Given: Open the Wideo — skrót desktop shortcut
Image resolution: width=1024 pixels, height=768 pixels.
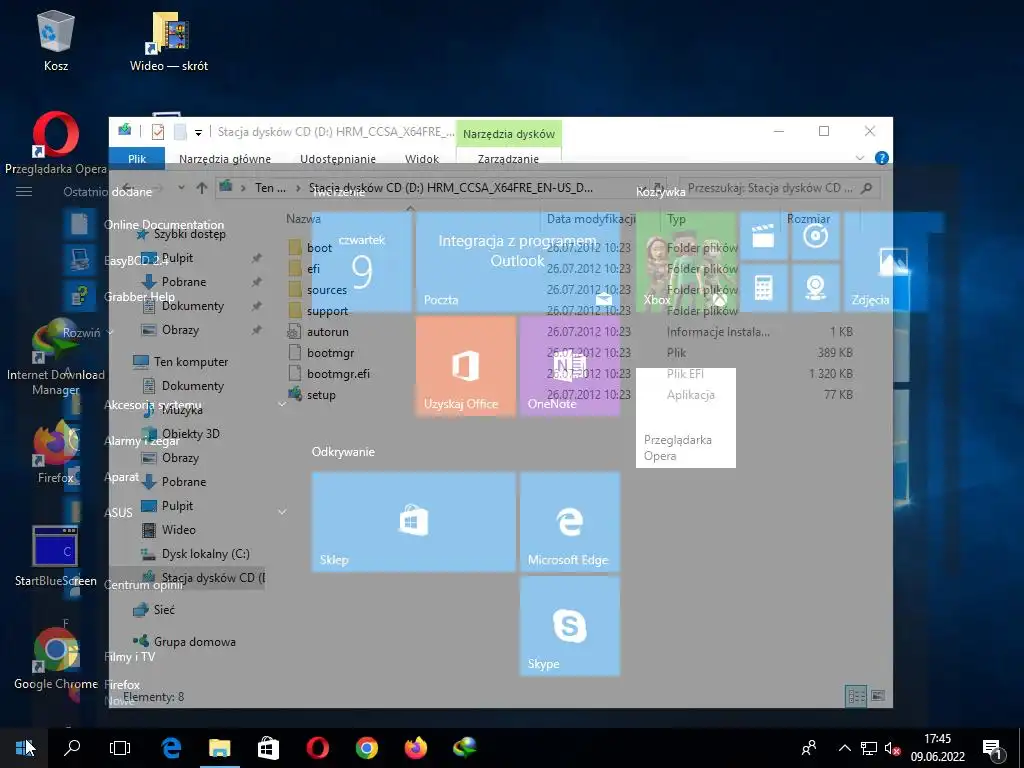Looking at the screenshot, I should click(x=168, y=42).
